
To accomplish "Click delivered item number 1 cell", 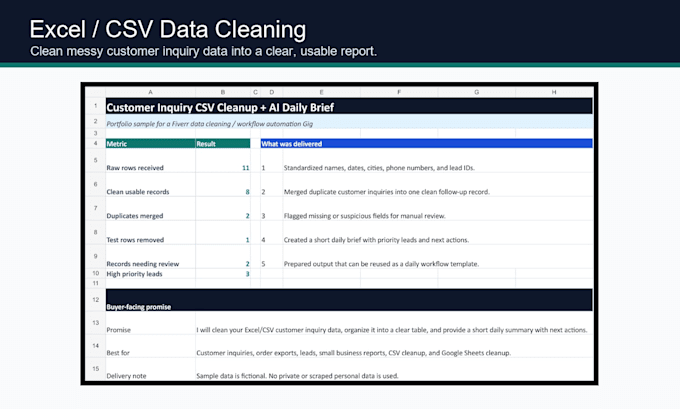I will [x=271, y=161].
